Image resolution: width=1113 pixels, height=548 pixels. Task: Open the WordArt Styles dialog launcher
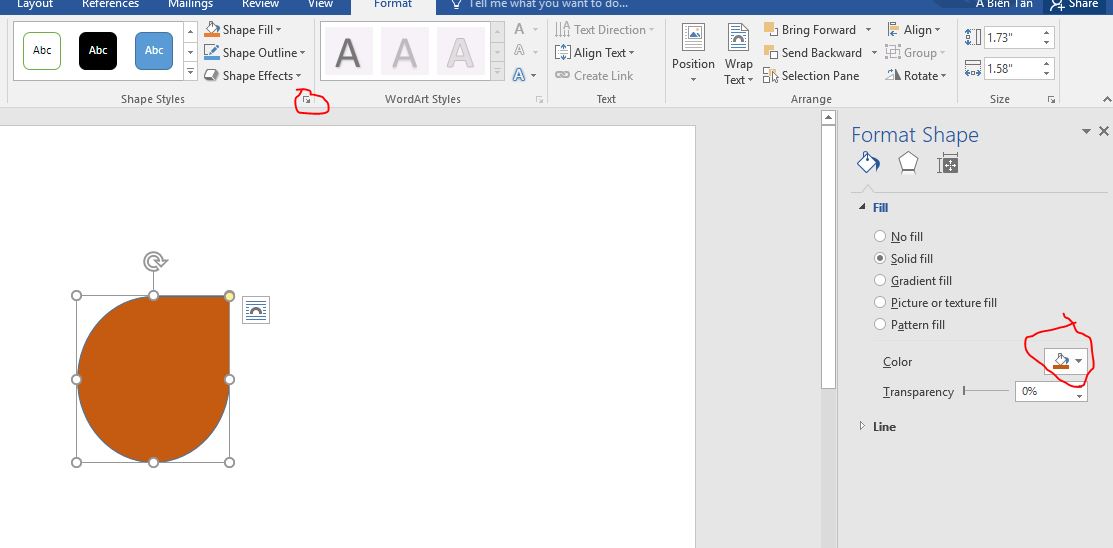coord(540,100)
